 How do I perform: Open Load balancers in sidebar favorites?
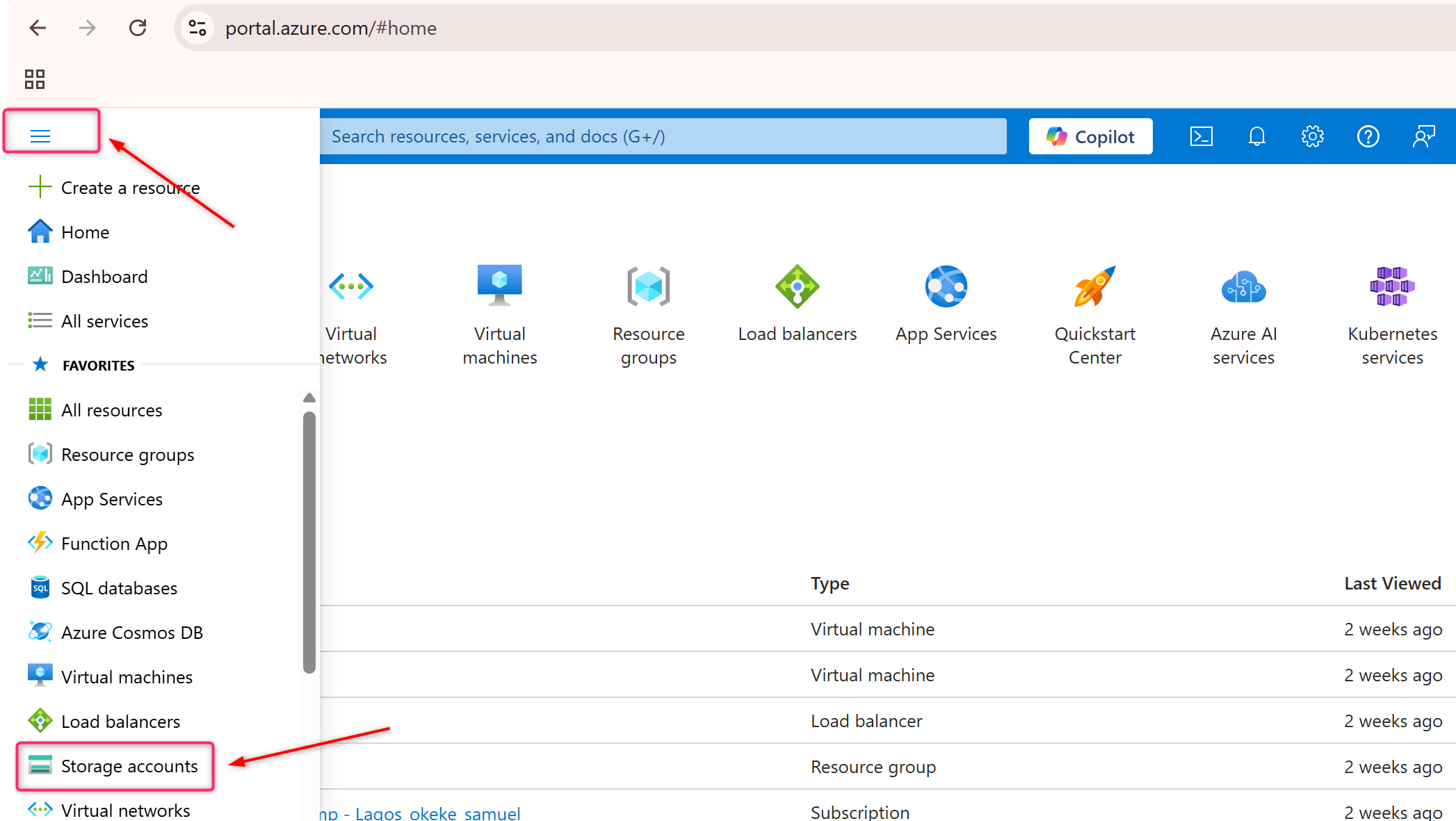coord(104,722)
